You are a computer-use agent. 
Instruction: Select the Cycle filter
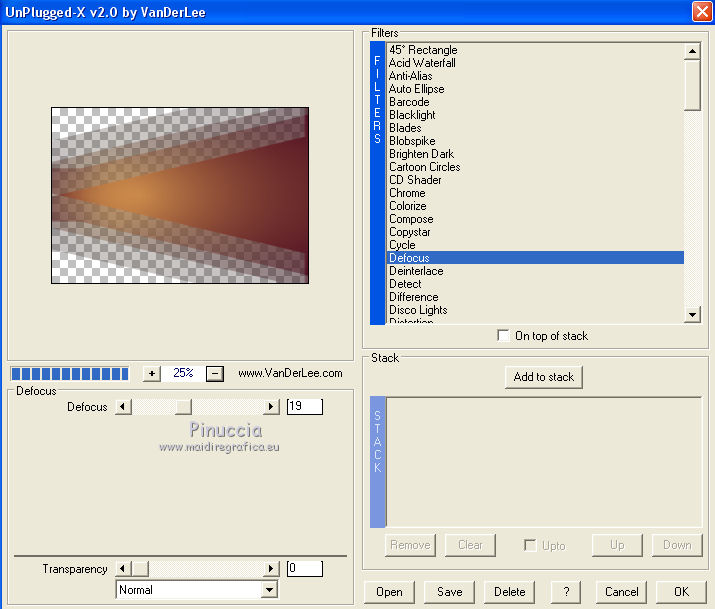click(x=535, y=245)
